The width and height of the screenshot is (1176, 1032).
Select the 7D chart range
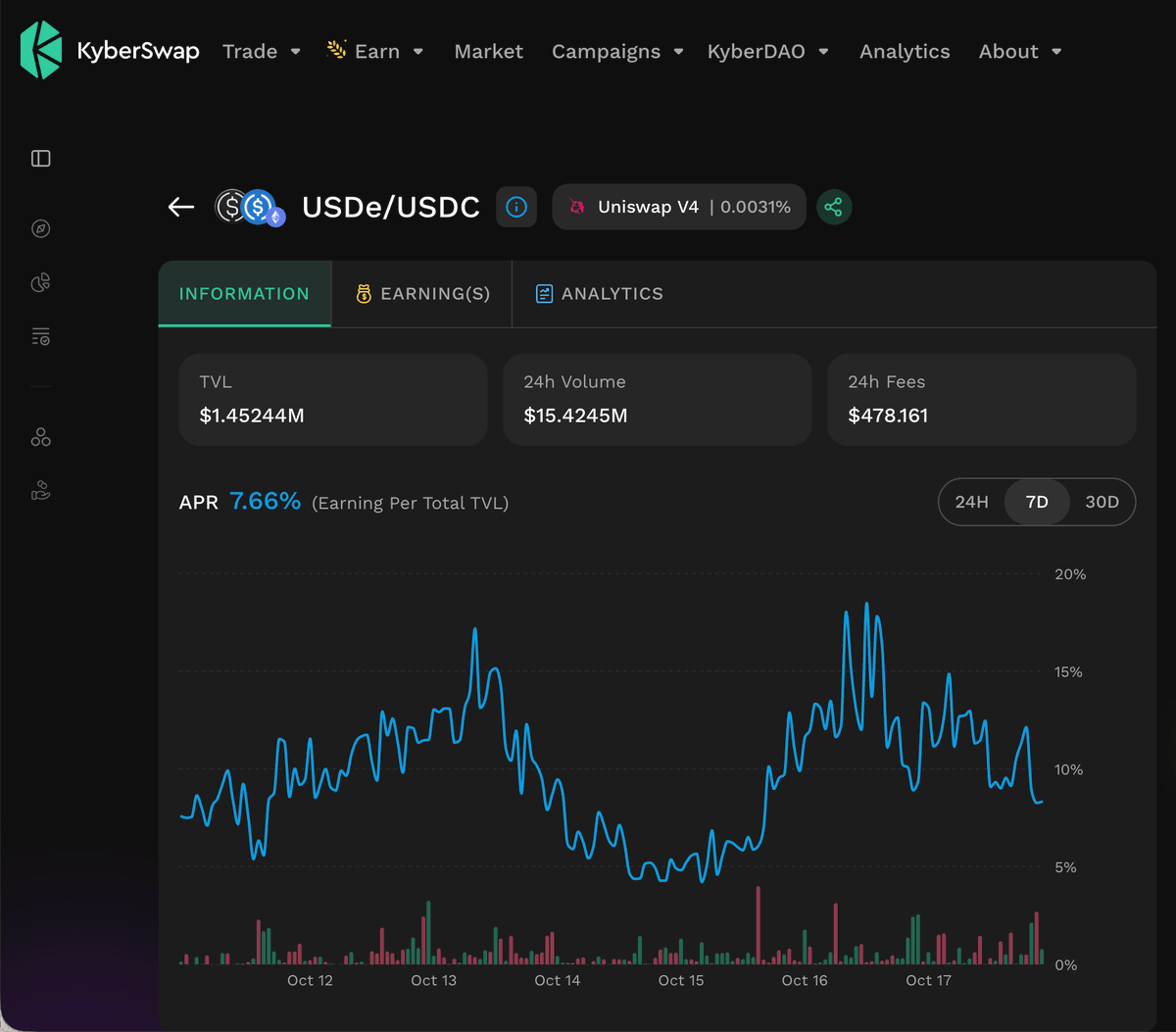click(x=1037, y=502)
